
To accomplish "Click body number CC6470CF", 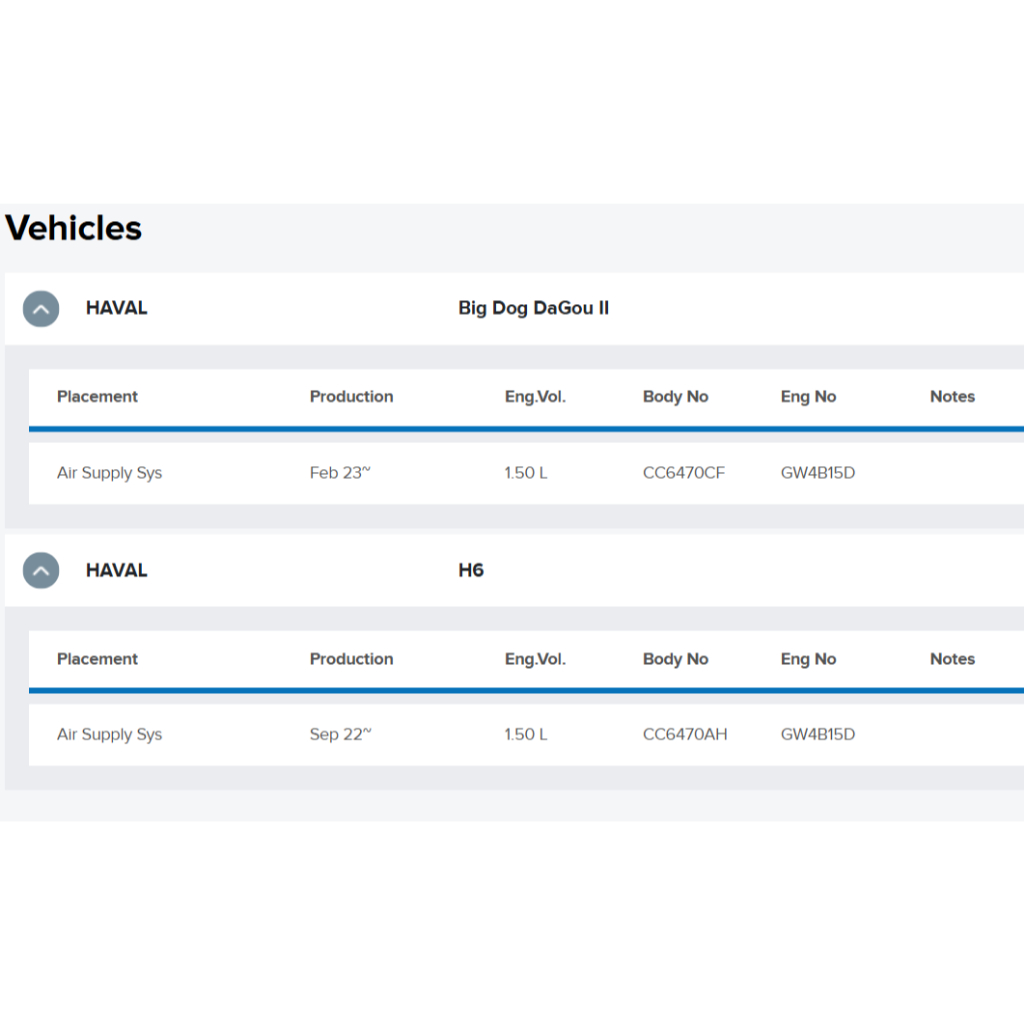I will (x=684, y=473).
